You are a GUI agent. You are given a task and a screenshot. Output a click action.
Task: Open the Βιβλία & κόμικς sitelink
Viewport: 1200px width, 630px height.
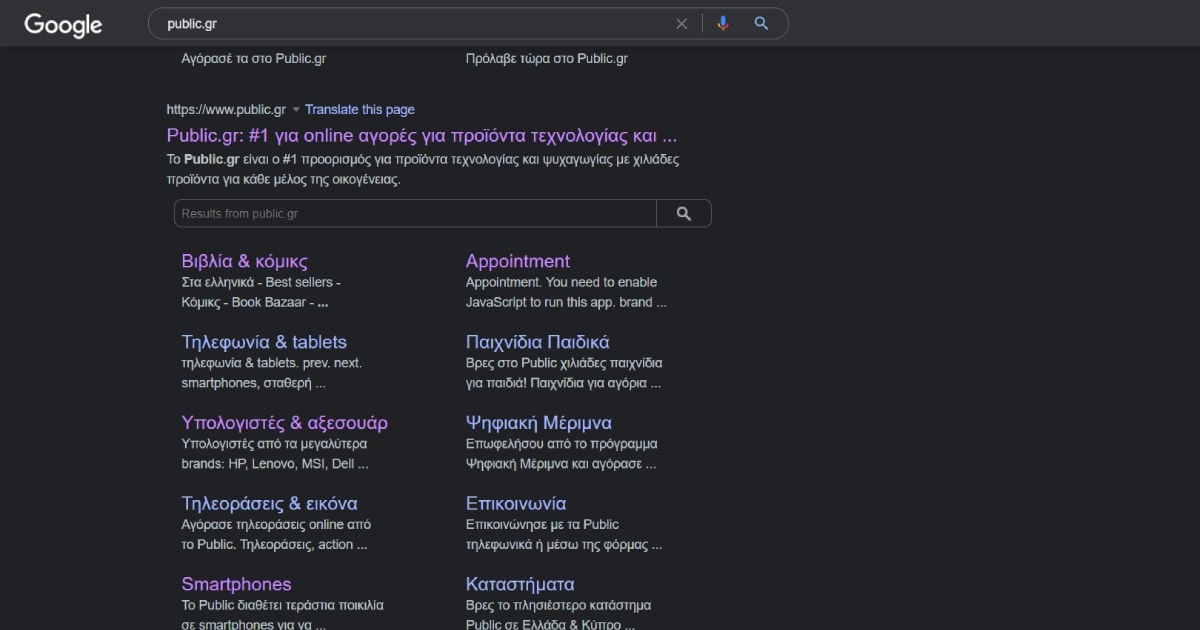click(243, 260)
